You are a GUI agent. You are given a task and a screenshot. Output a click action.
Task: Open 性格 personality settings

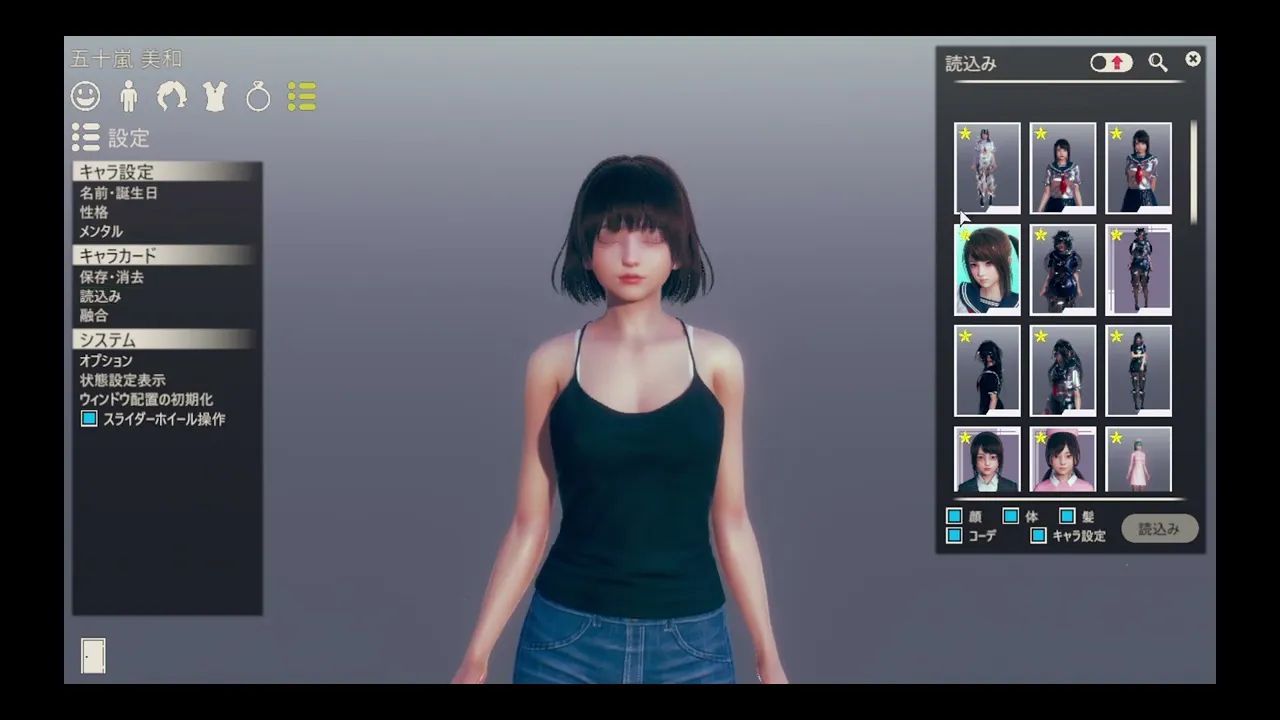point(94,212)
